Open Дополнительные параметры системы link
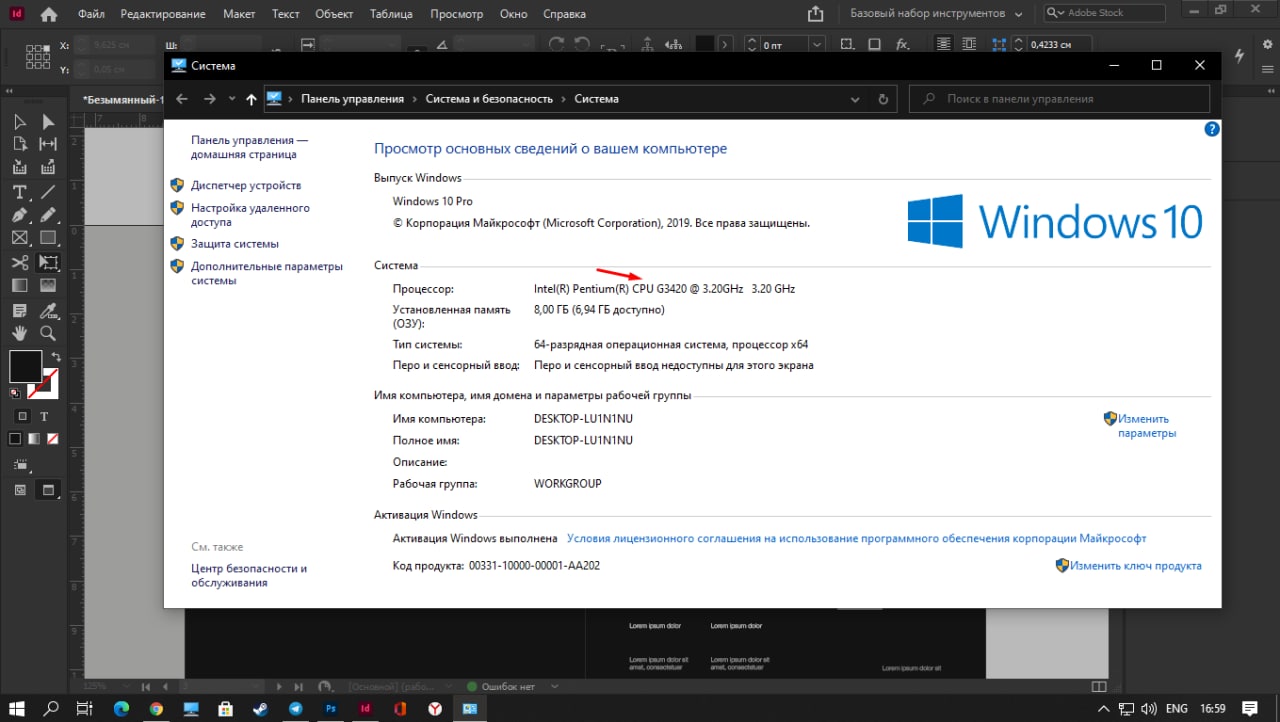The height and width of the screenshot is (722, 1280). click(x=267, y=273)
